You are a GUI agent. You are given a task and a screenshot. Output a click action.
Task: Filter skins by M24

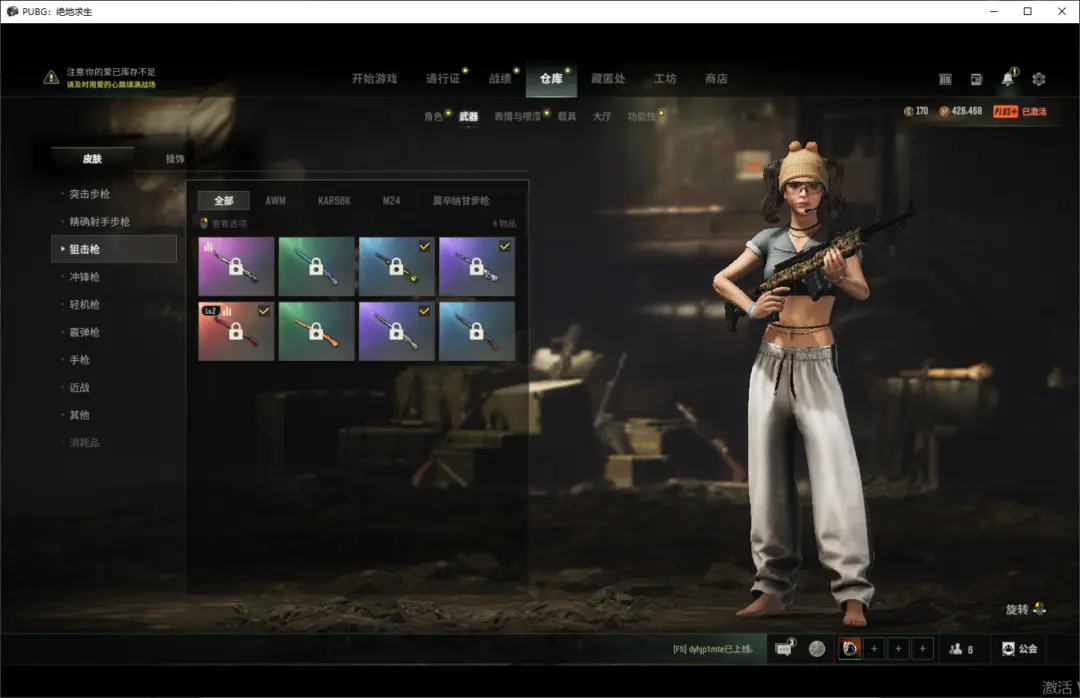pos(391,201)
